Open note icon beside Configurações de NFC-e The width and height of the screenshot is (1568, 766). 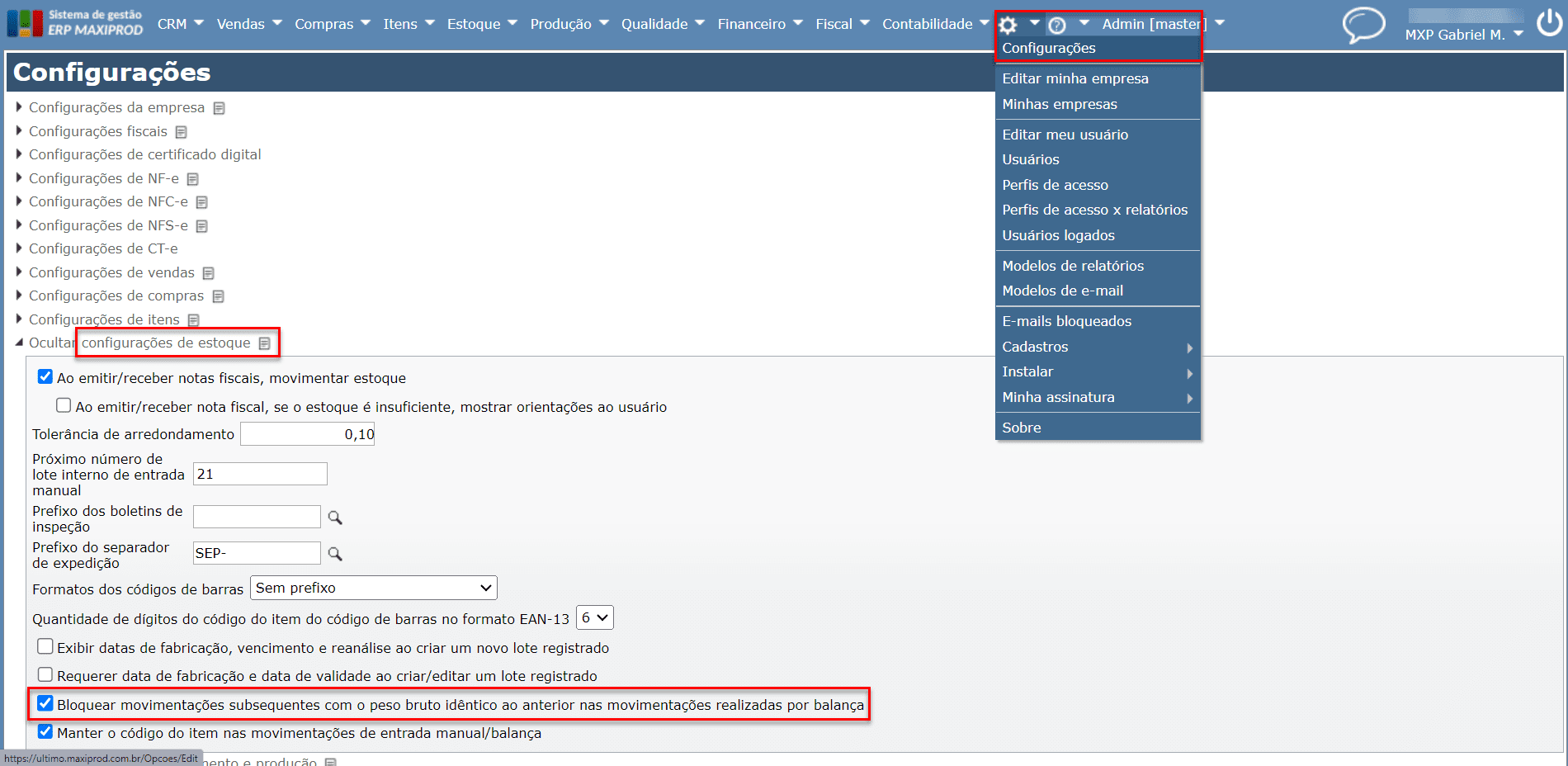click(202, 202)
